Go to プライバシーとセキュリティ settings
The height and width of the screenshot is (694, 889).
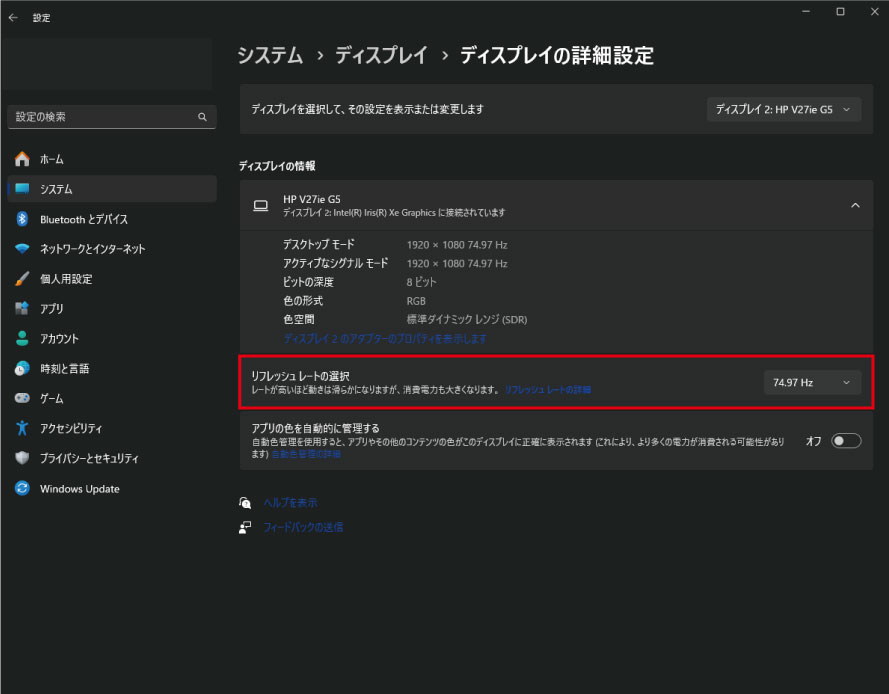(x=88, y=459)
